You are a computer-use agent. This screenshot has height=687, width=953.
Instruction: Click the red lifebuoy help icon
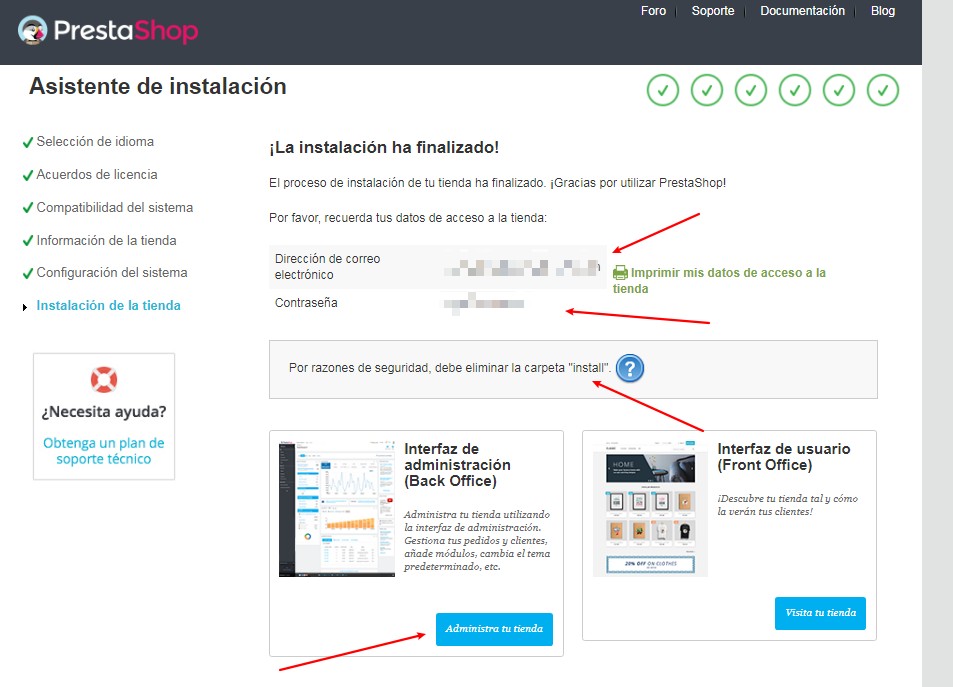pos(104,380)
